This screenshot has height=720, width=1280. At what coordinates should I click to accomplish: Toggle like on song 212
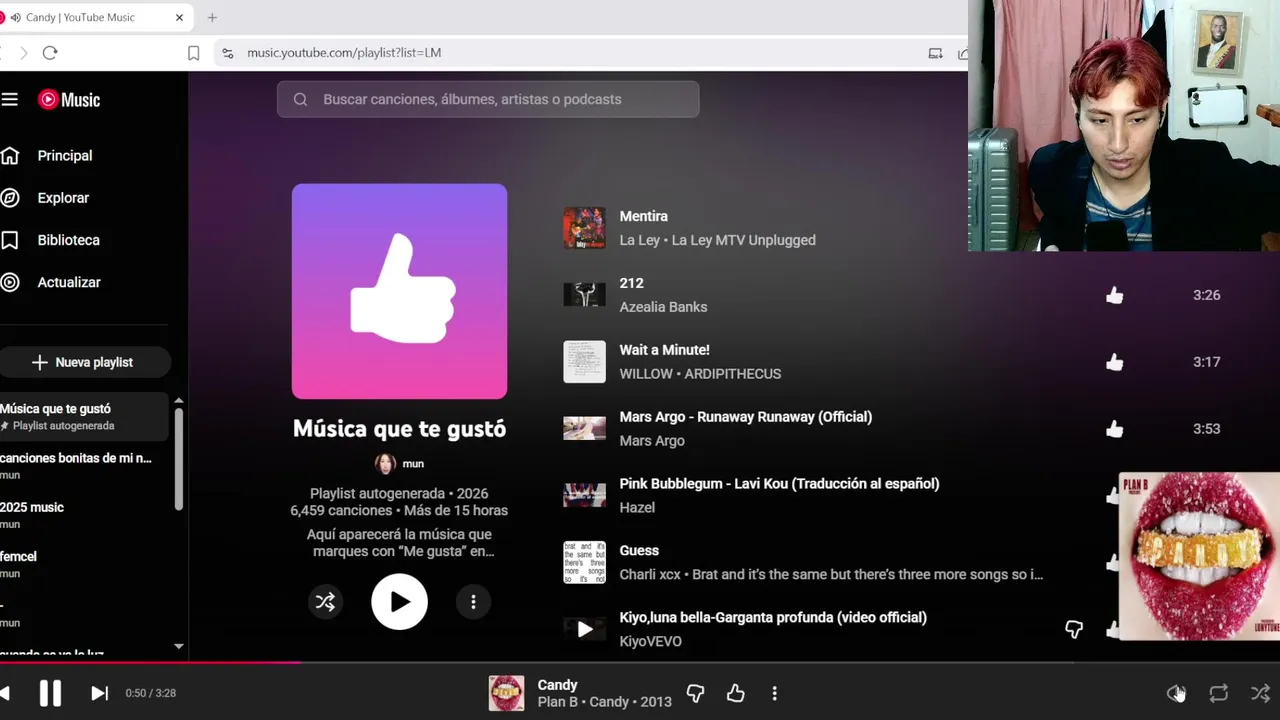(x=1114, y=295)
